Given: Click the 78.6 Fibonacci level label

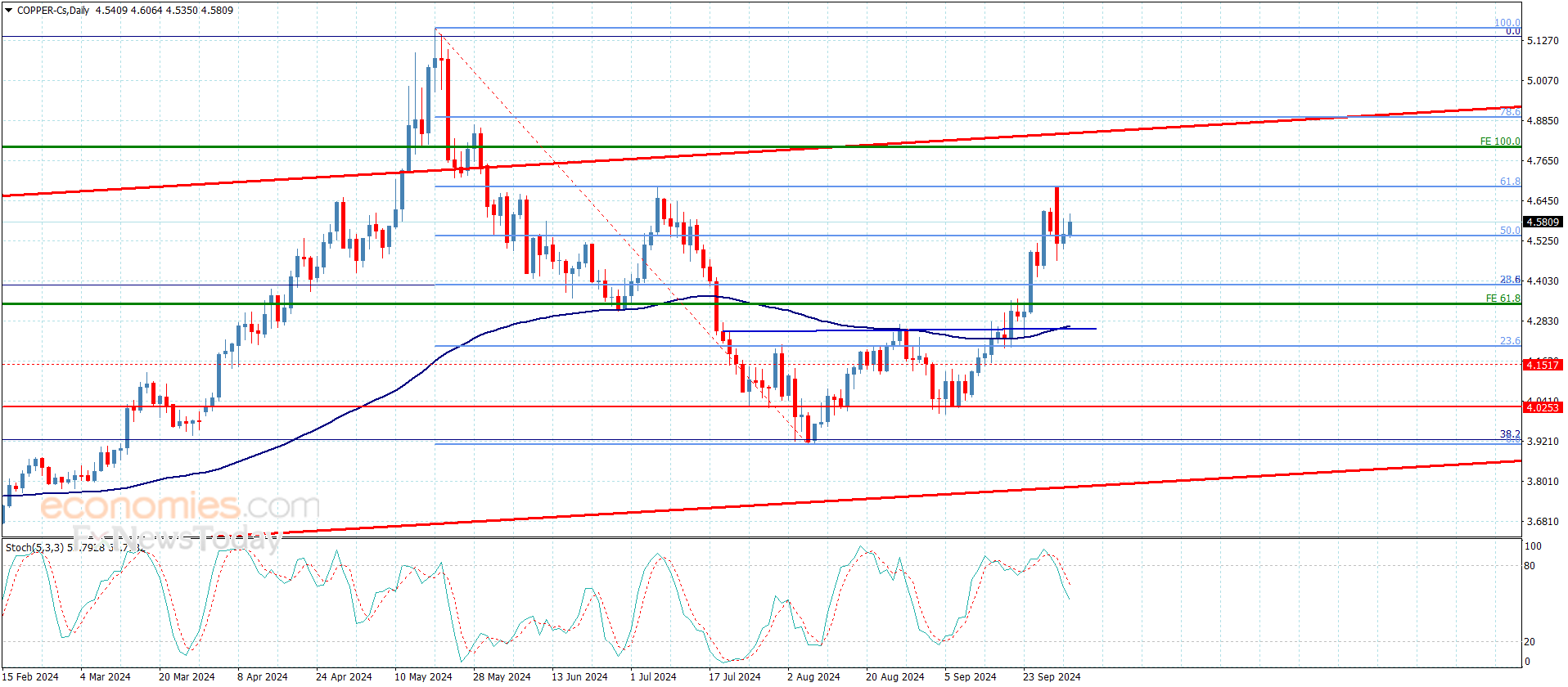Looking at the screenshot, I should pos(1509,112).
